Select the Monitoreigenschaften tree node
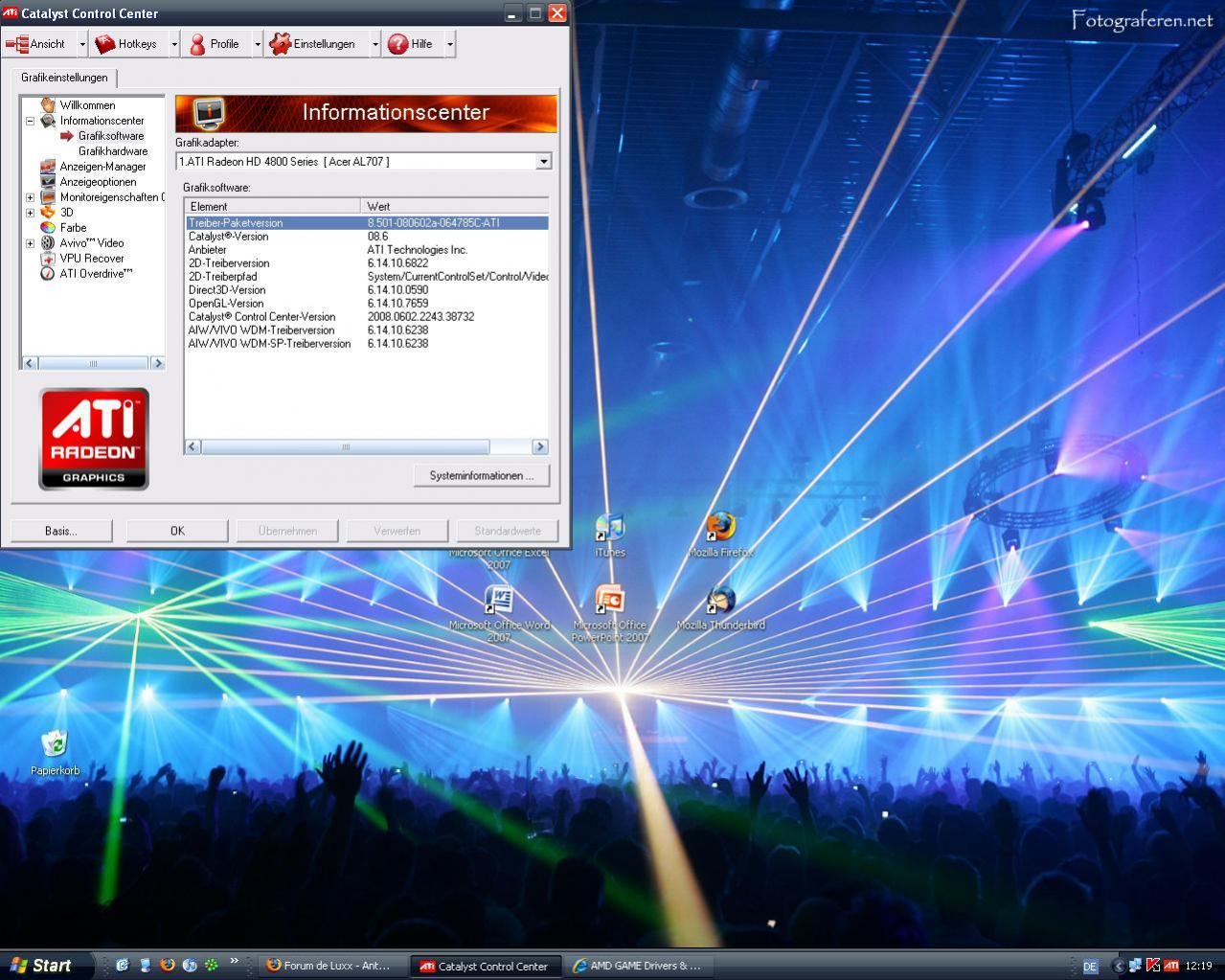Image resolution: width=1225 pixels, height=980 pixels. point(111,197)
